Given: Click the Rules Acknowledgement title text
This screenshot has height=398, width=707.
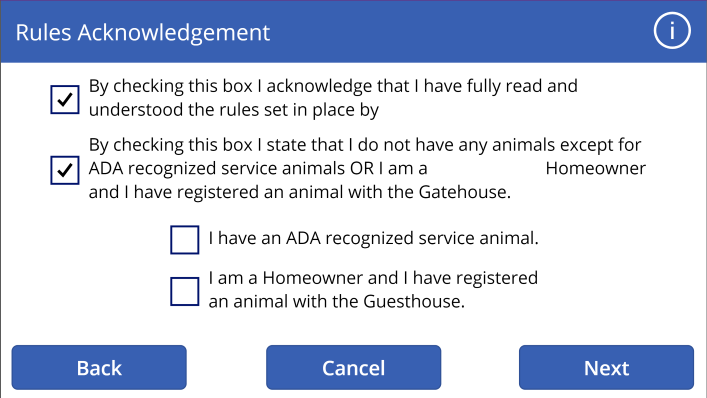Looking at the screenshot, I should (143, 33).
